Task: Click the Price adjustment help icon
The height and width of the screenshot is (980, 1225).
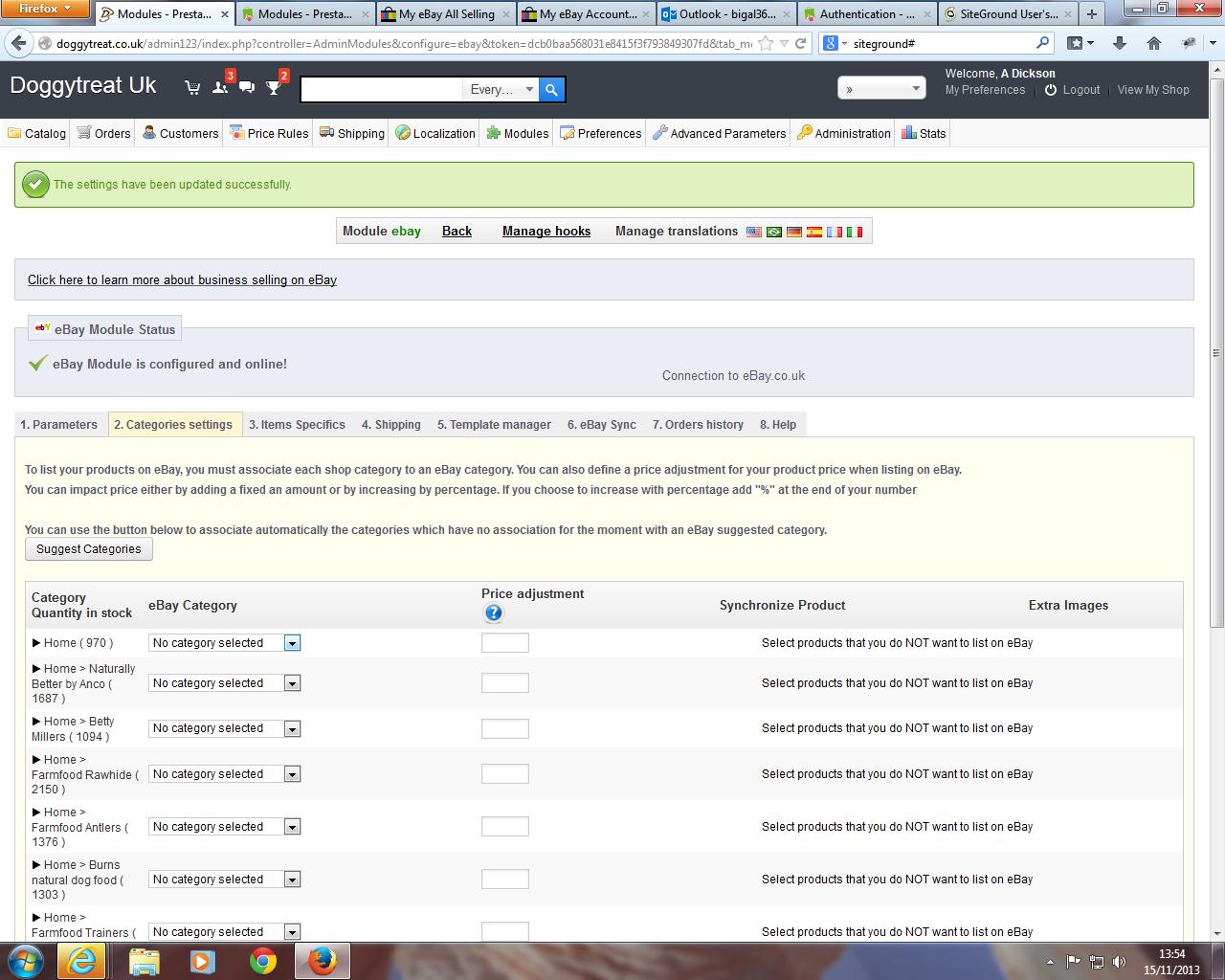Action: 493,613
